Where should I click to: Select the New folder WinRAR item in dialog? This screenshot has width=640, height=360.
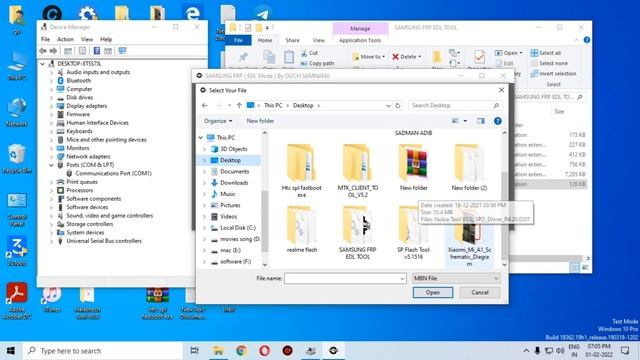tap(413, 167)
